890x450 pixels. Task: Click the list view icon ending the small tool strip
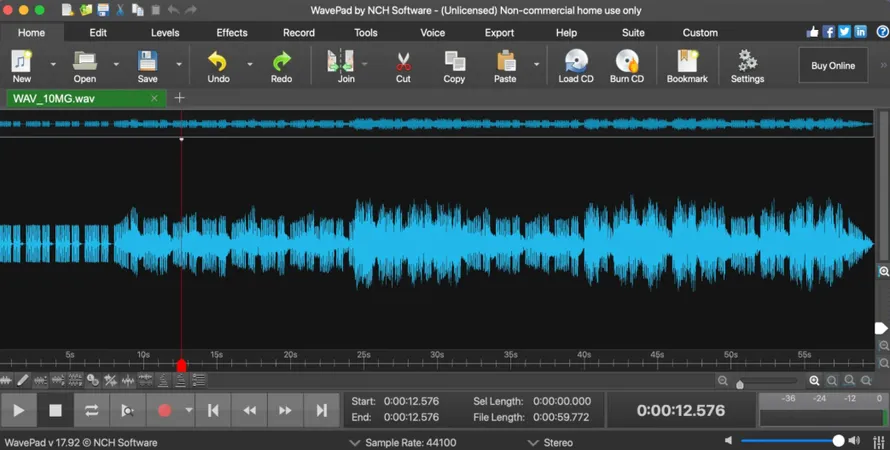coord(199,380)
